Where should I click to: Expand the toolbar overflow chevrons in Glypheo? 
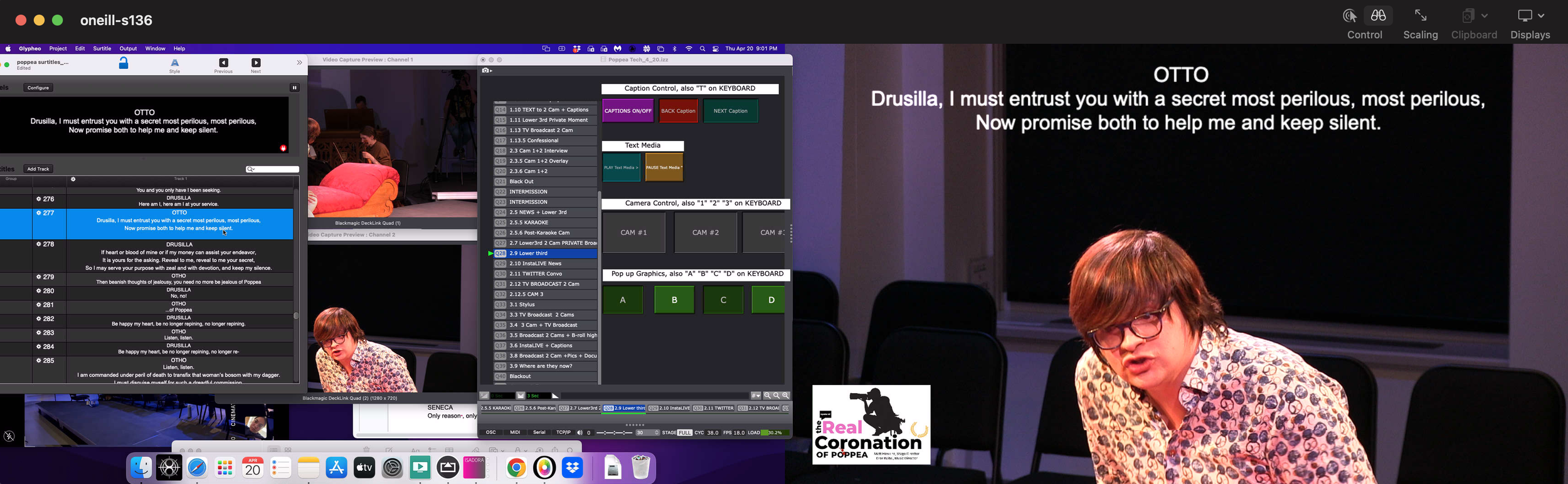click(x=299, y=63)
